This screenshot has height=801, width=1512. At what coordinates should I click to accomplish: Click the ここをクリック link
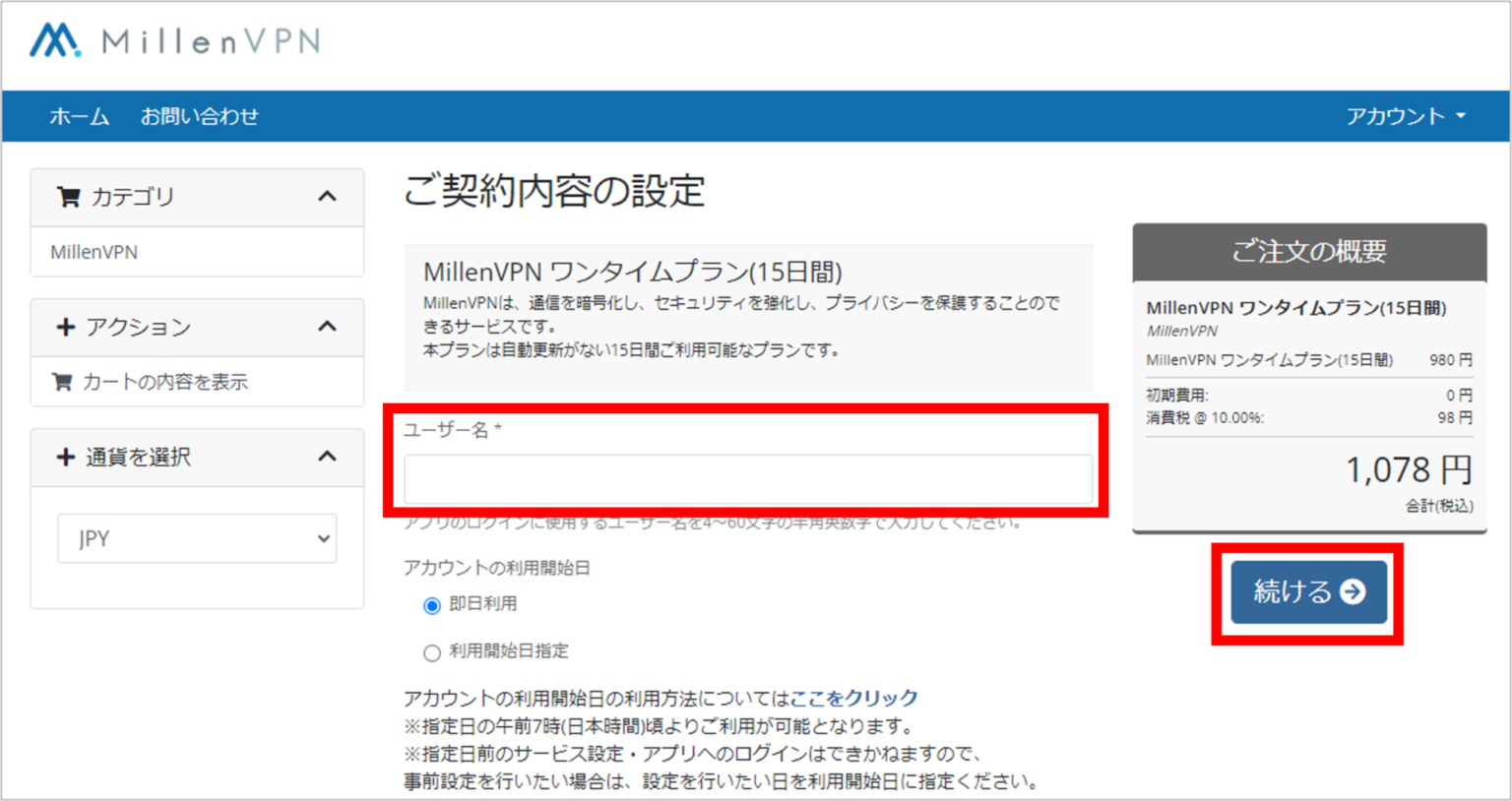coord(854,698)
